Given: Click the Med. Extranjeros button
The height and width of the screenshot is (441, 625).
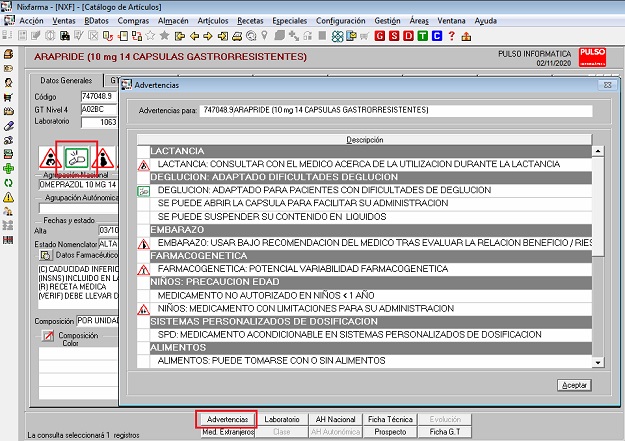Looking at the screenshot, I should 227,432.
